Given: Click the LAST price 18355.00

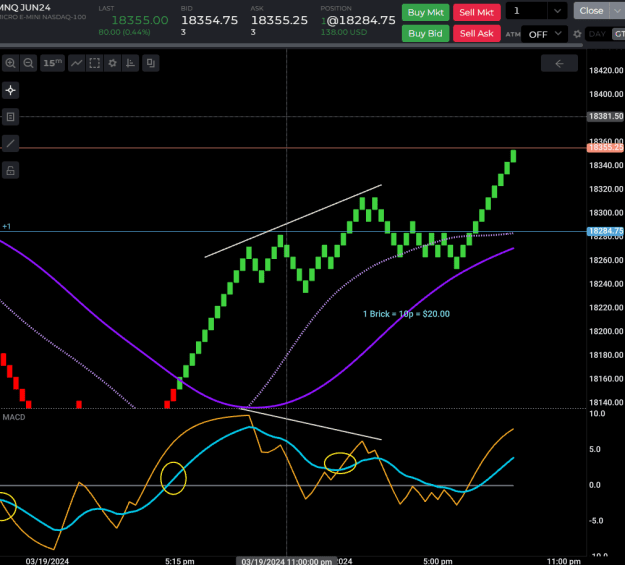Looking at the screenshot, I should [140, 20].
